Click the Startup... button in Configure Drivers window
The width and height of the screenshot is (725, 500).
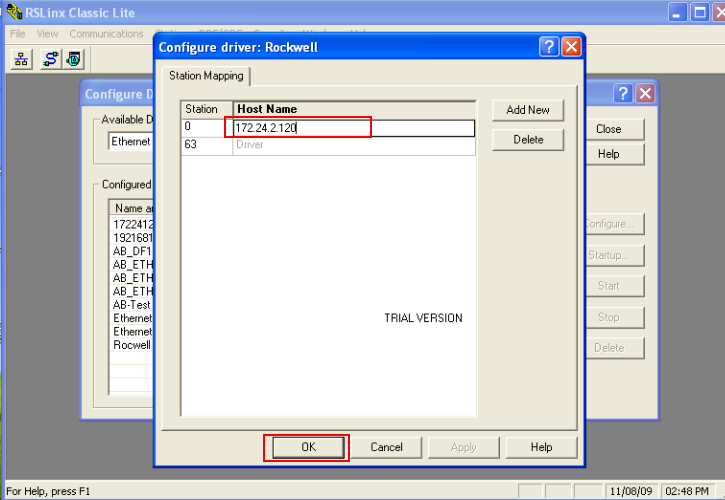(614, 255)
